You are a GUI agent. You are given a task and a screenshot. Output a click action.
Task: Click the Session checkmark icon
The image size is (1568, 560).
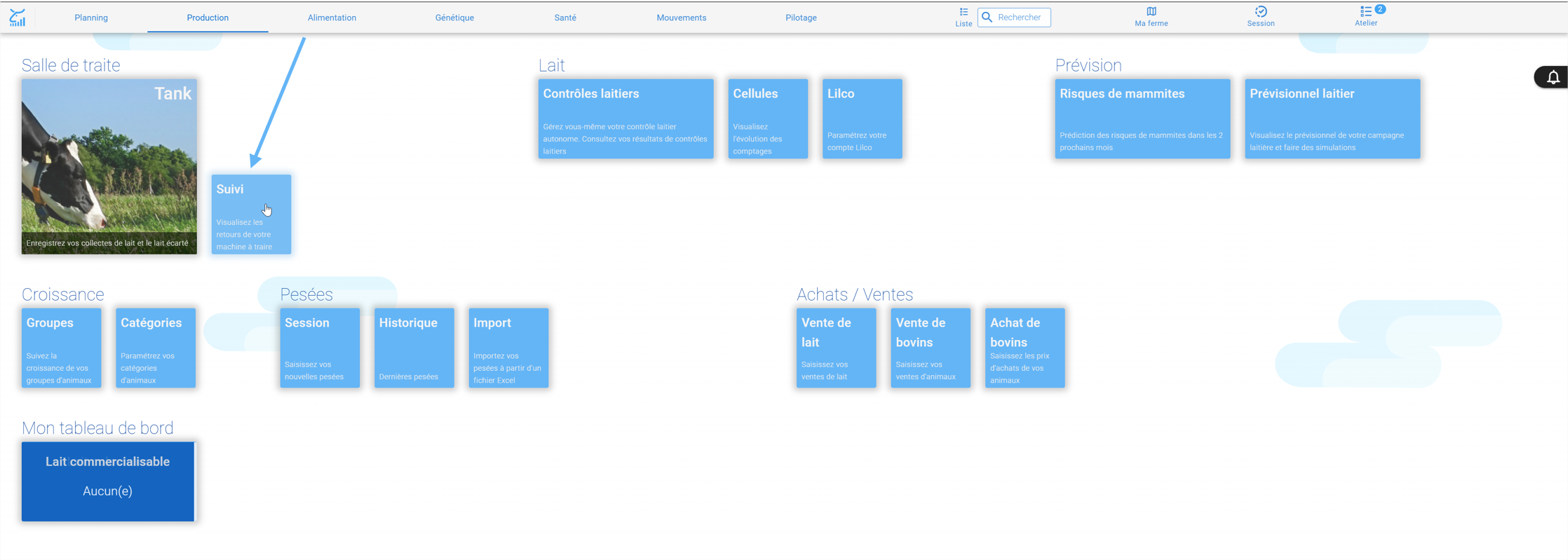tap(1261, 11)
